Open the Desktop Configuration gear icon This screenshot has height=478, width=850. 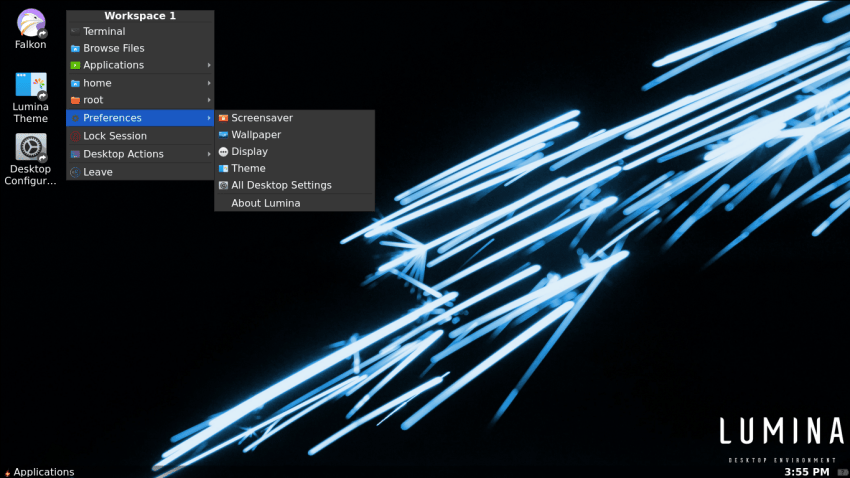pyautogui.click(x=31, y=148)
